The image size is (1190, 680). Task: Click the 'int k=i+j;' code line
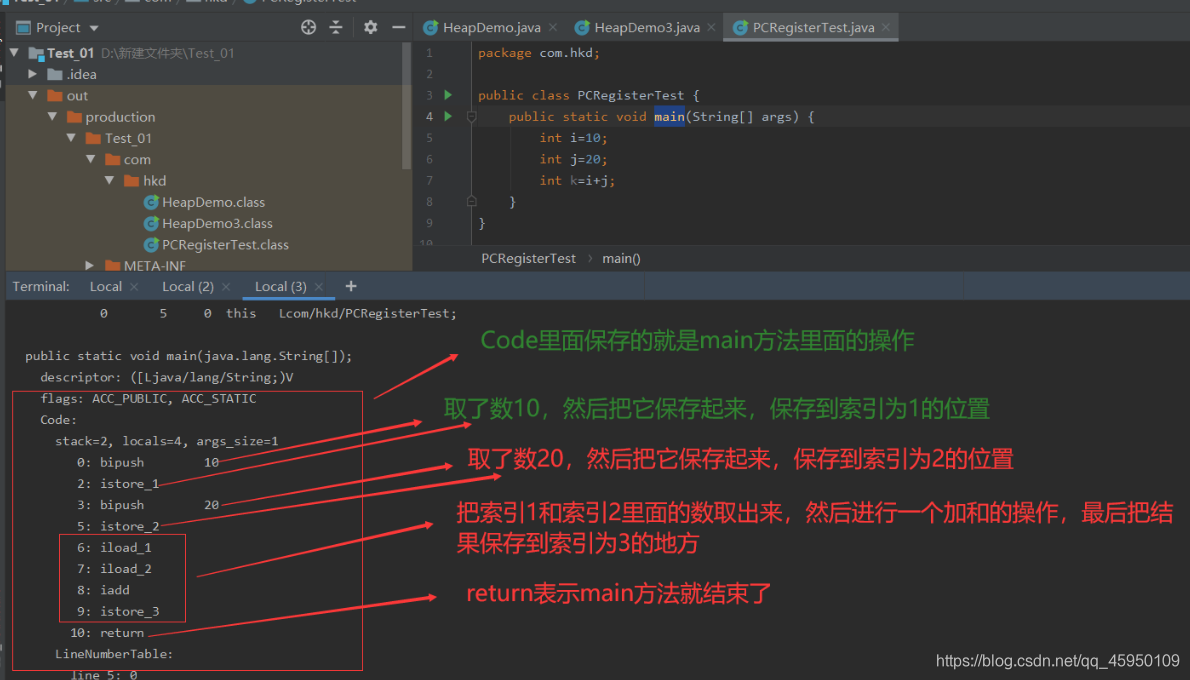point(577,180)
